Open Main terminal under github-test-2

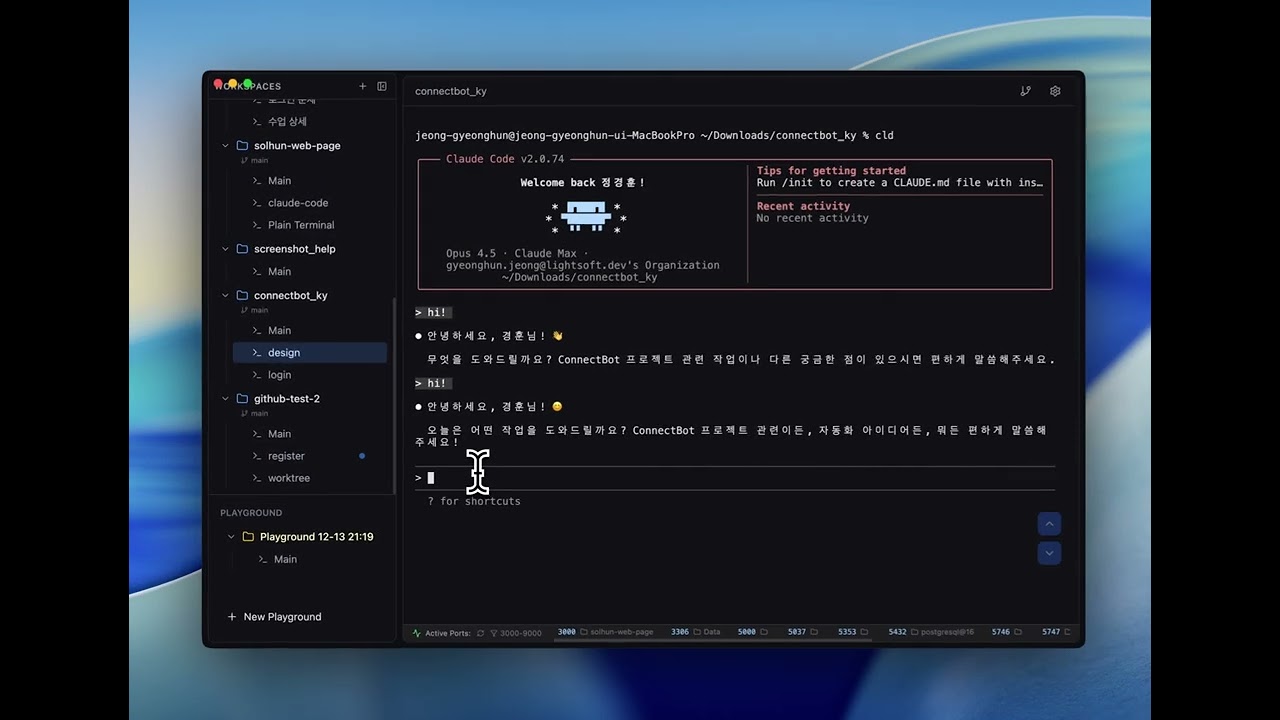pos(310,434)
